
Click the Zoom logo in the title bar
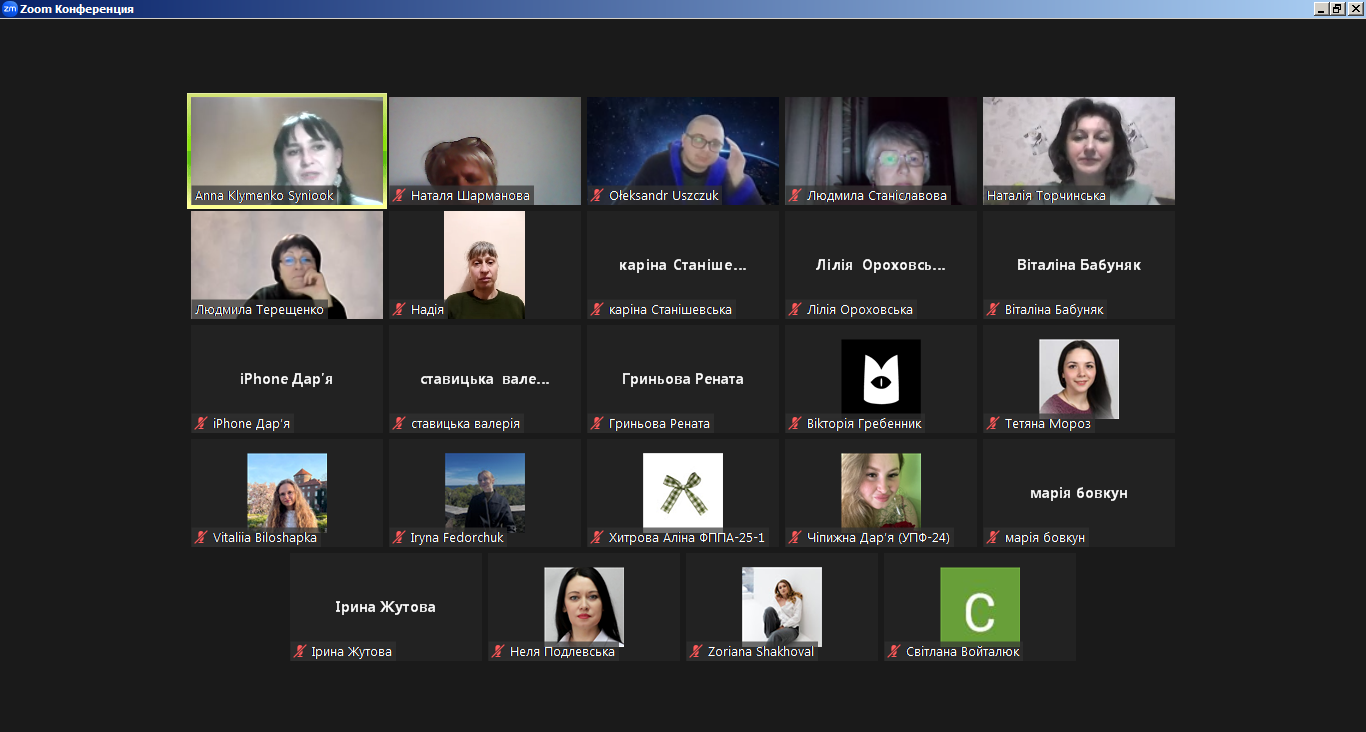9,9
